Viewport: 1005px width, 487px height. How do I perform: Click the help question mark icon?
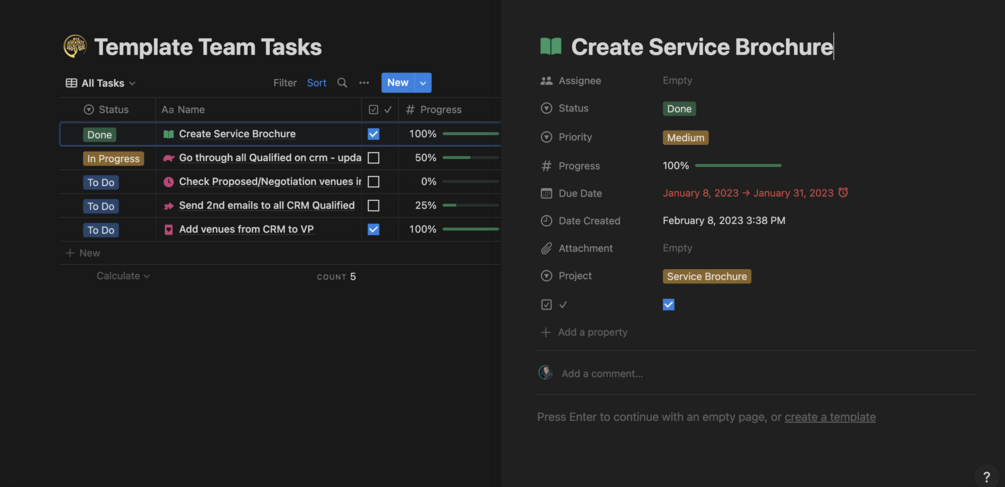(x=986, y=477)
